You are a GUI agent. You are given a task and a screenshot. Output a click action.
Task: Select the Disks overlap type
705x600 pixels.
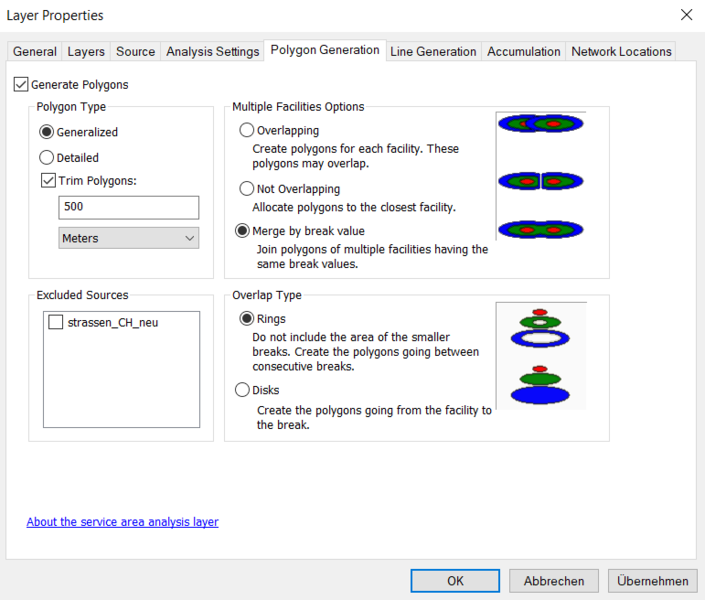tap(242, 390)
